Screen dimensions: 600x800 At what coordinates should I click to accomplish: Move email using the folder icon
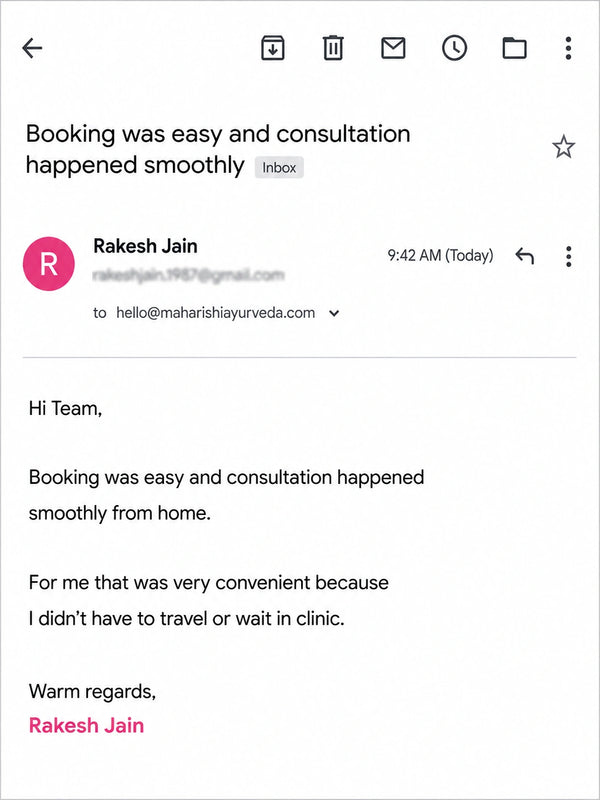[514, 48]
